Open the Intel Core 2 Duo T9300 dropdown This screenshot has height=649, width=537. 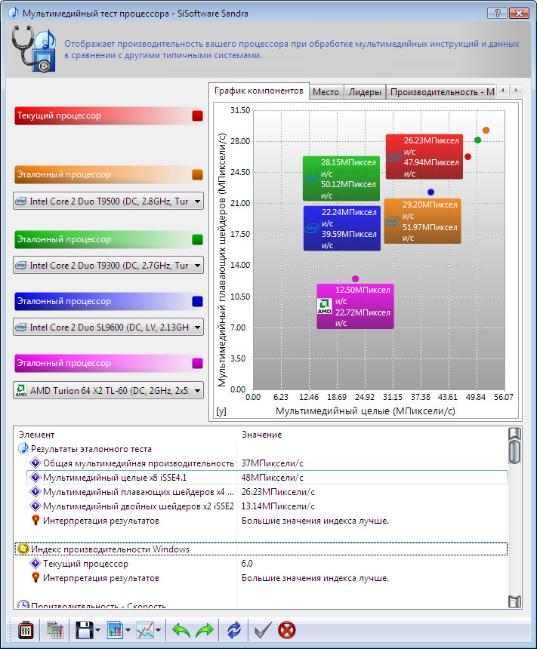108,265
